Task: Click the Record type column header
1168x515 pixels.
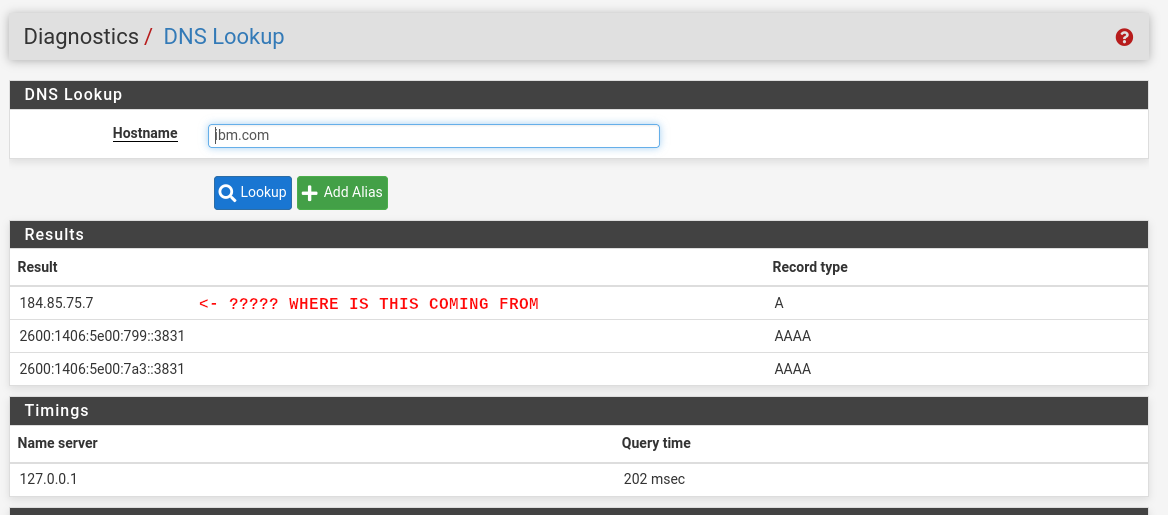Action: 809,267
